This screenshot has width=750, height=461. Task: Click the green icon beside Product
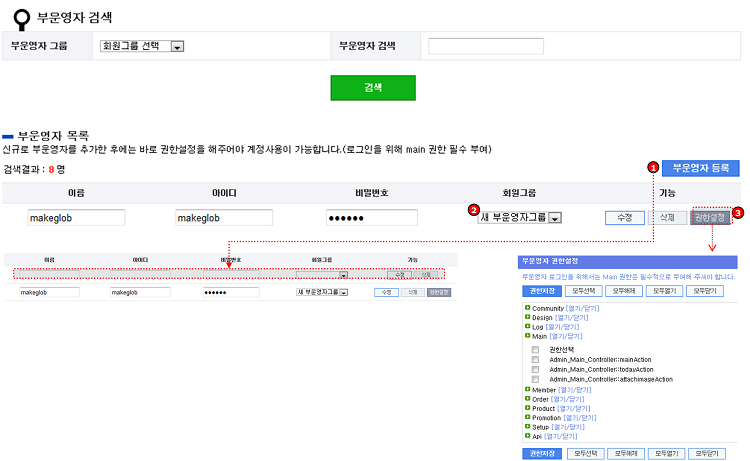click(527, 408)
